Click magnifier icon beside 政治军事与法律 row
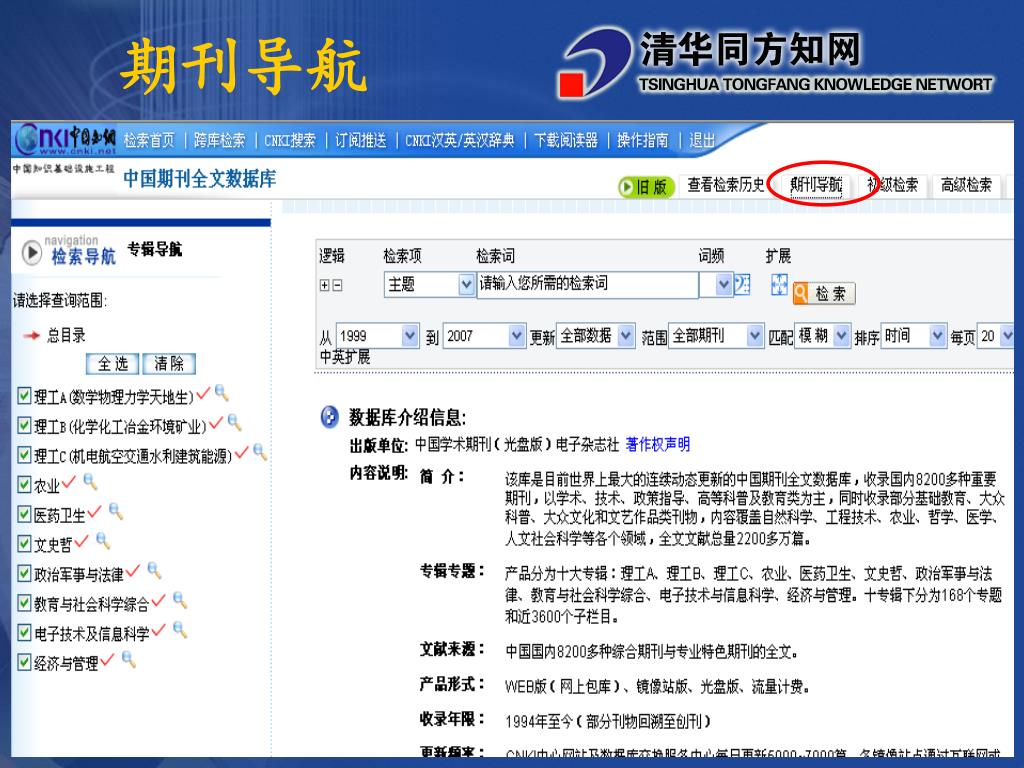Screen dimensions: 1024x768 (154, 571)
